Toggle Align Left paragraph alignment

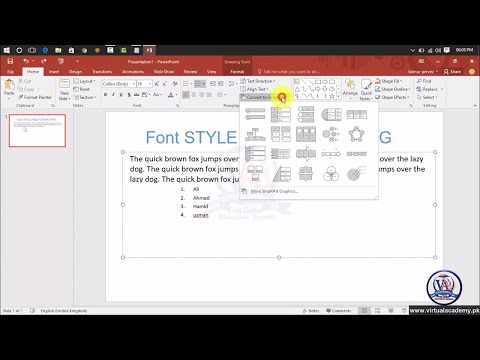pos(186,95)
